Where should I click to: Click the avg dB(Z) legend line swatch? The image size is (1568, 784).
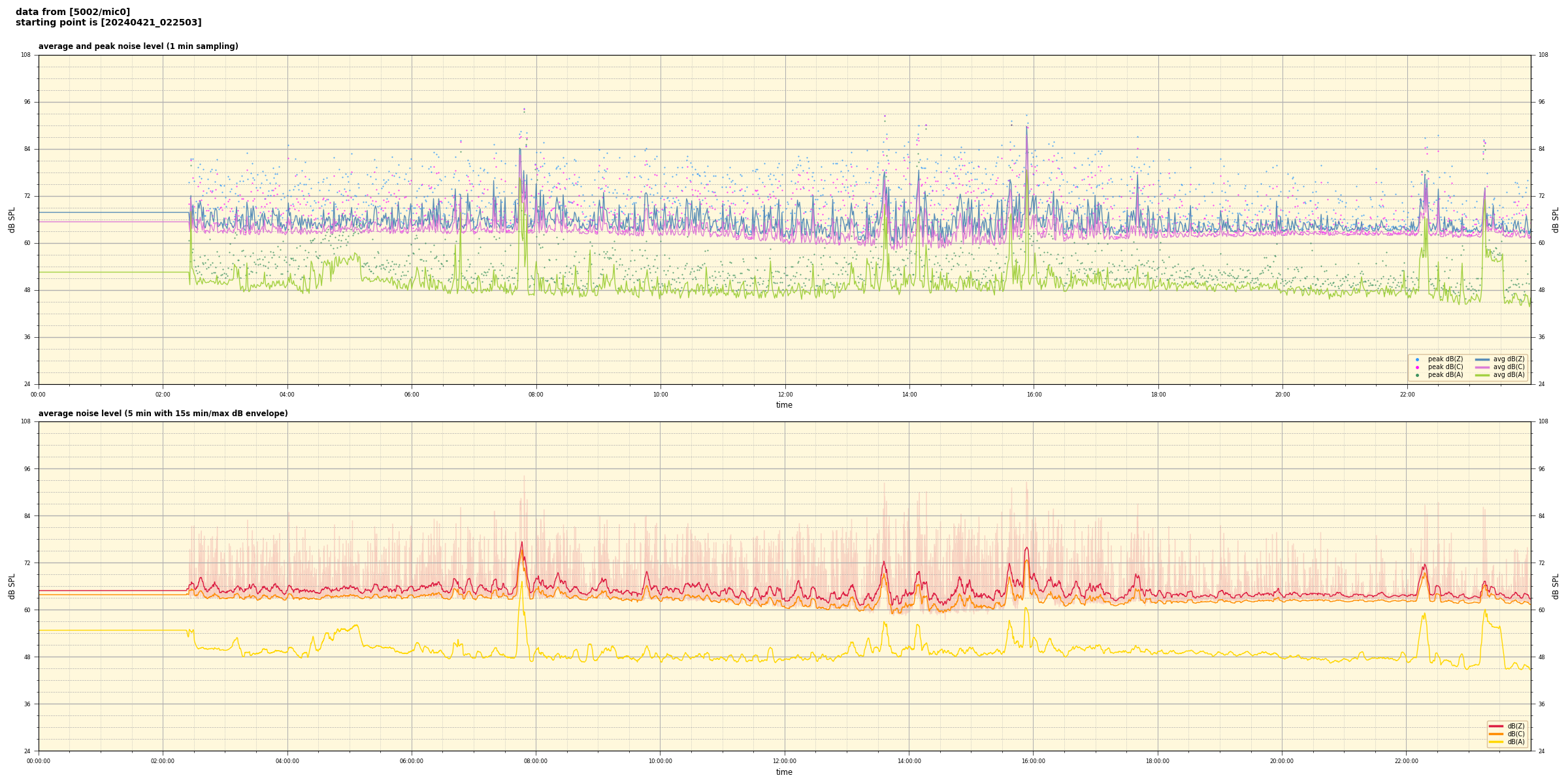coord(1482,359)
